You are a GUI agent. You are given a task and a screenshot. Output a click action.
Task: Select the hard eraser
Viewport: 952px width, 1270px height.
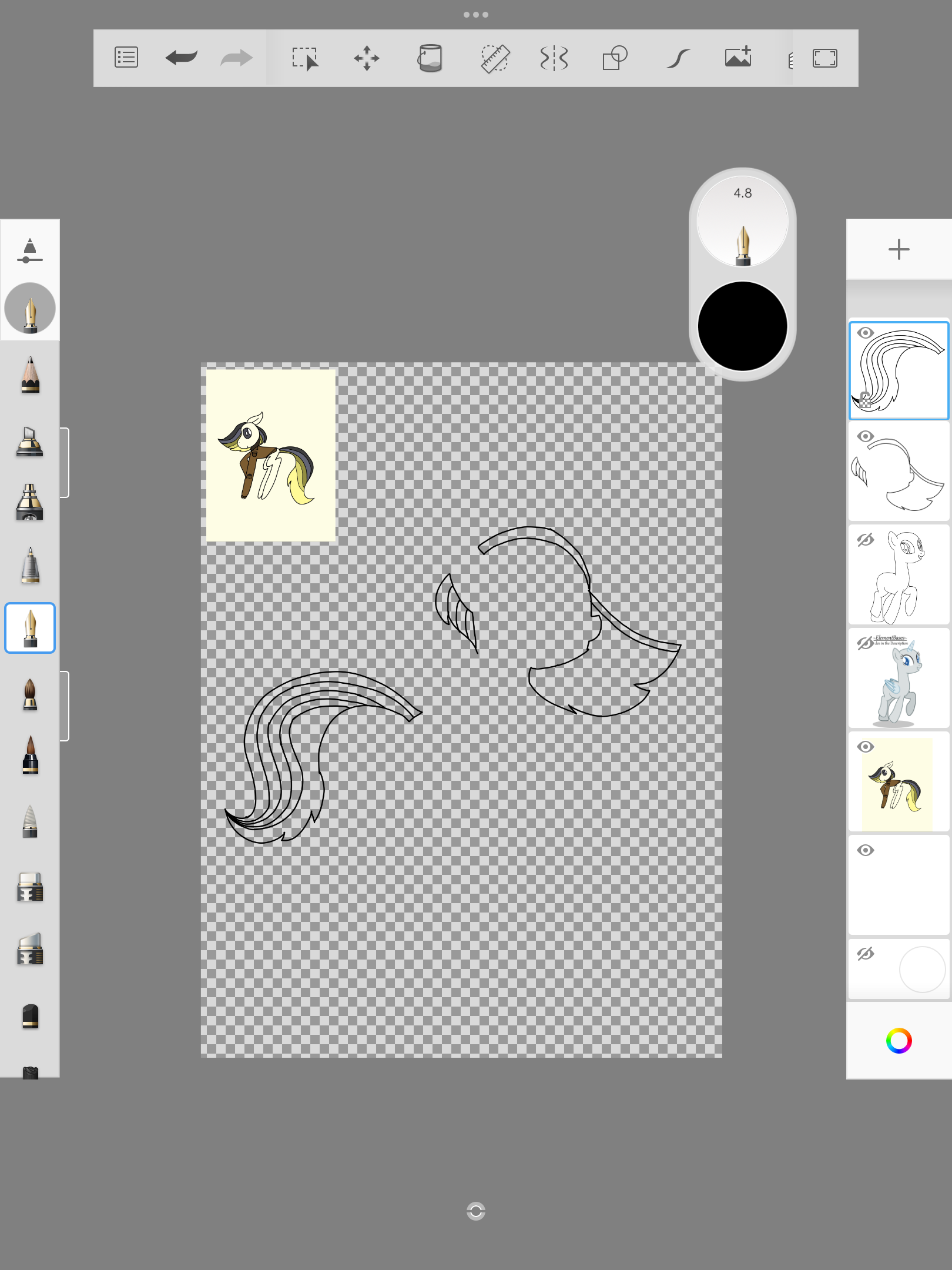30,887
